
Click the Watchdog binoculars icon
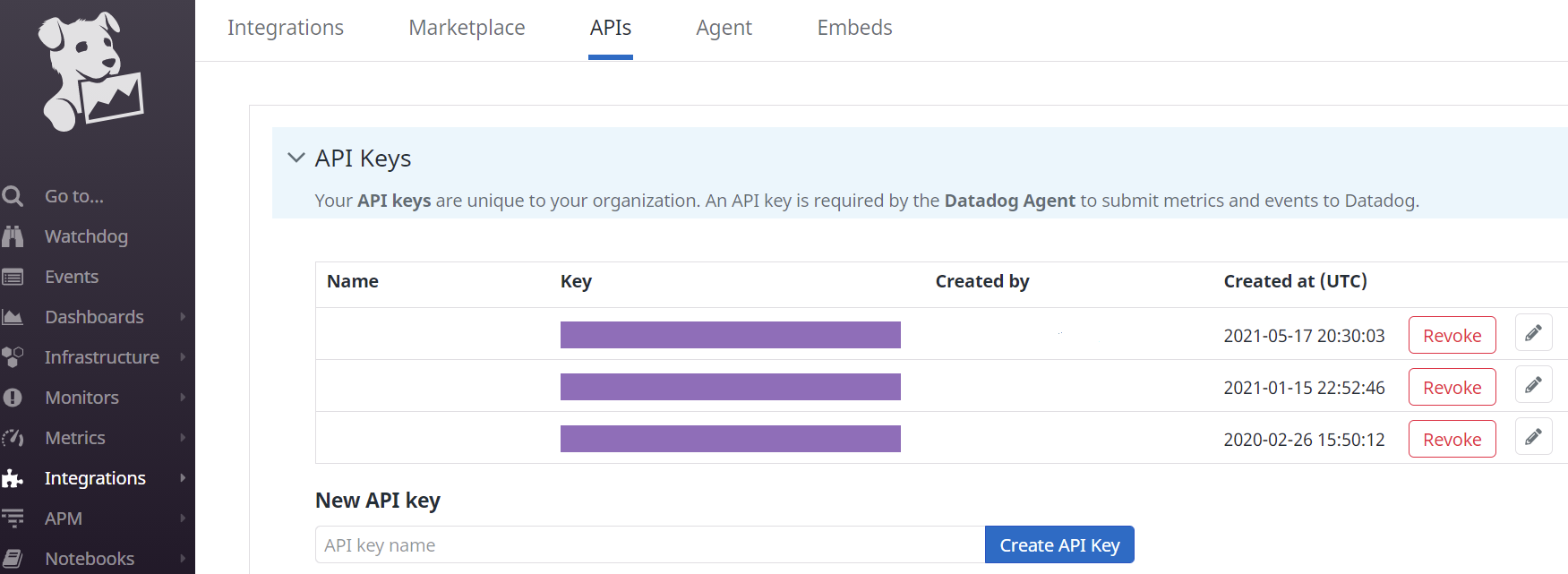coord(13,236)
